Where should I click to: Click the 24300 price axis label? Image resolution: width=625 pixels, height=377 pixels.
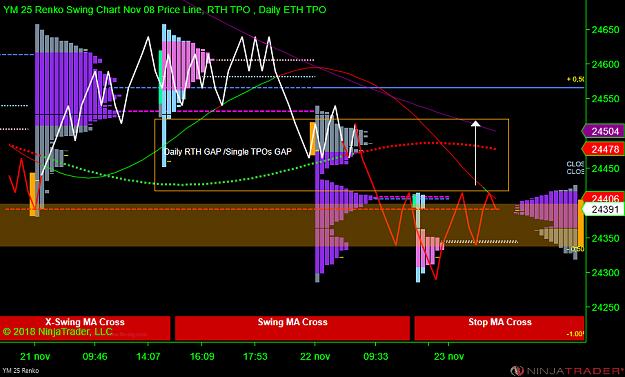(605, 273)
